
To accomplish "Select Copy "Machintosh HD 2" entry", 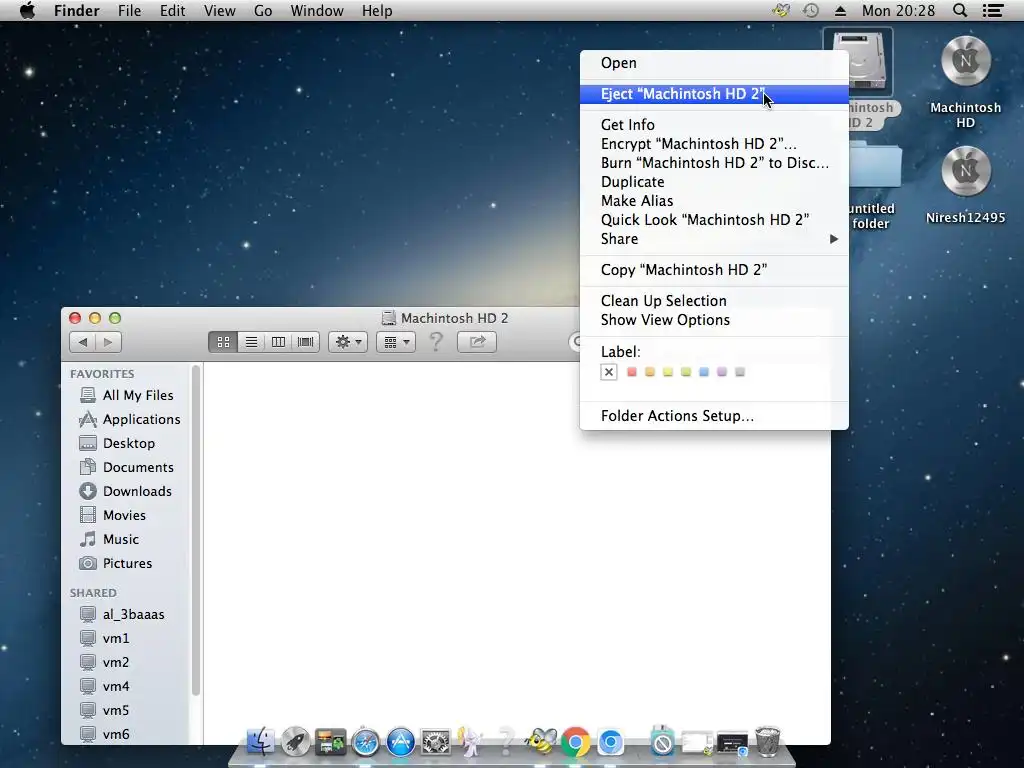I will click(714, 270).
